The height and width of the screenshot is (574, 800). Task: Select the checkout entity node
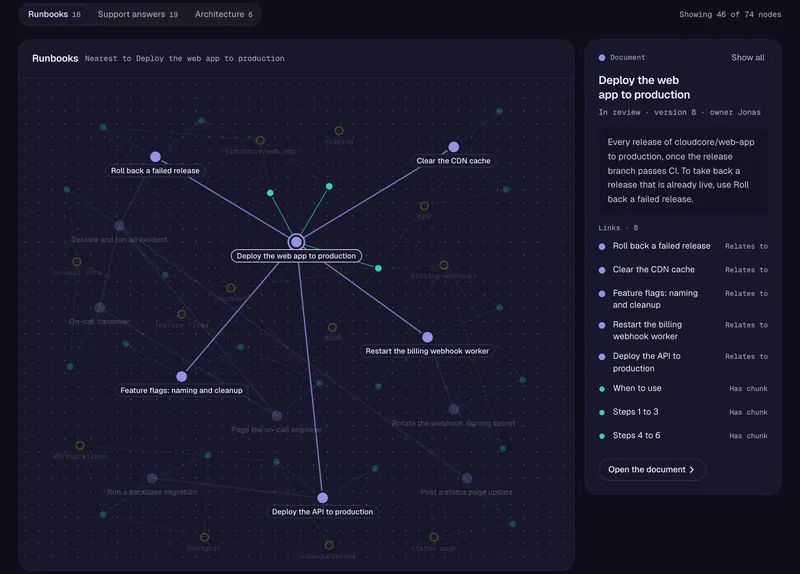[x=231, y=288]
